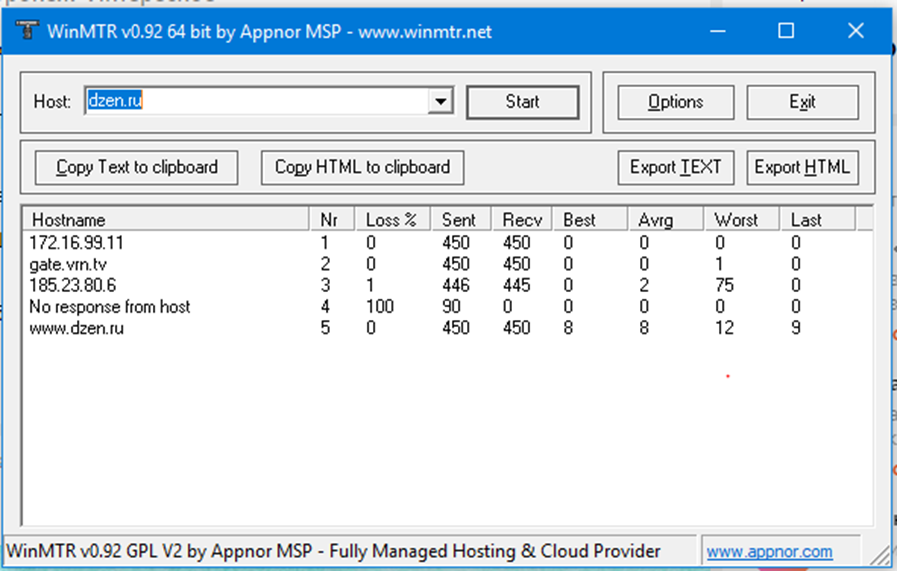
Task: Click Copy Text to clipboard
Action: 137,167
